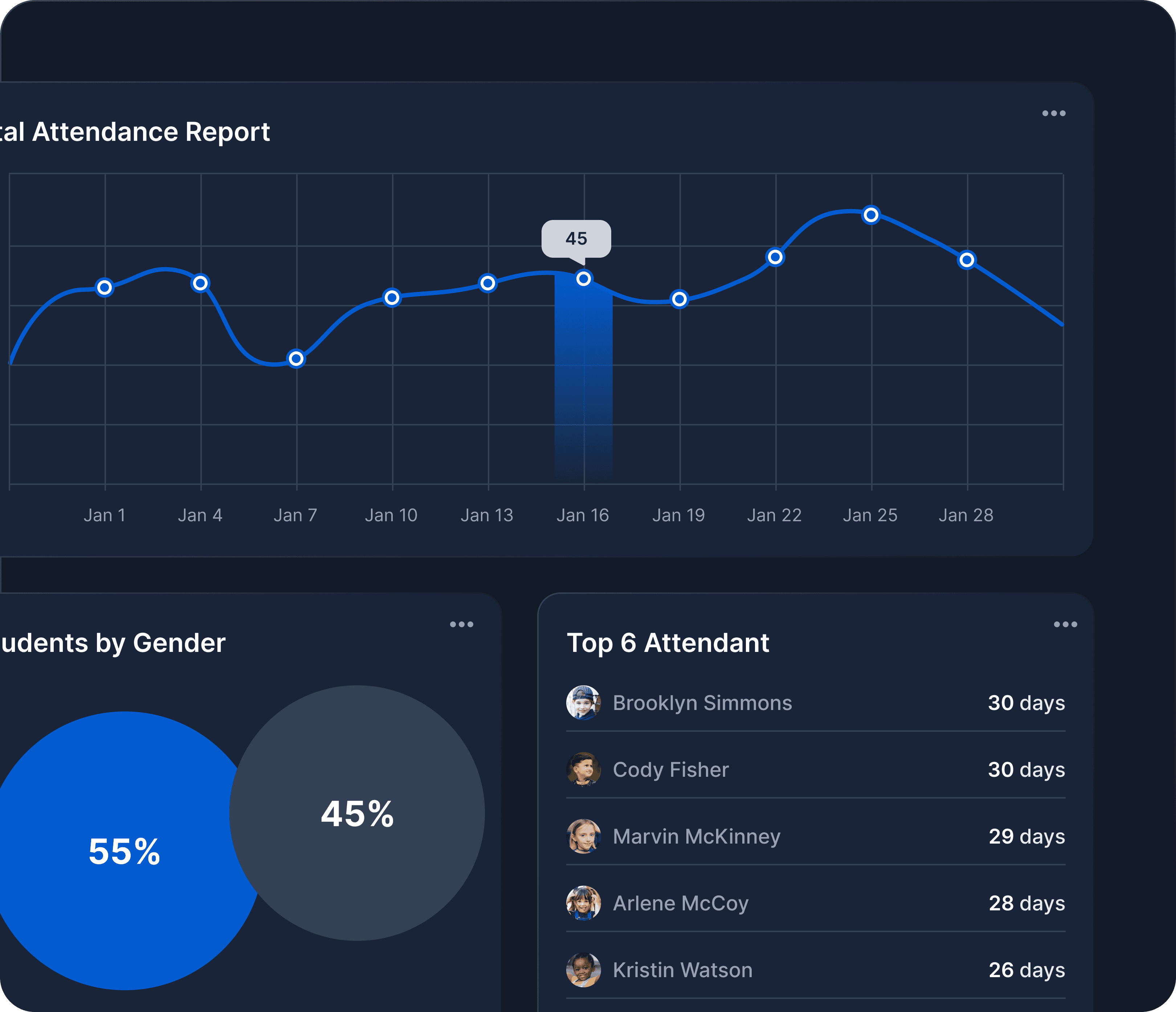Click Cody Fisher's profile avatar

583,769
